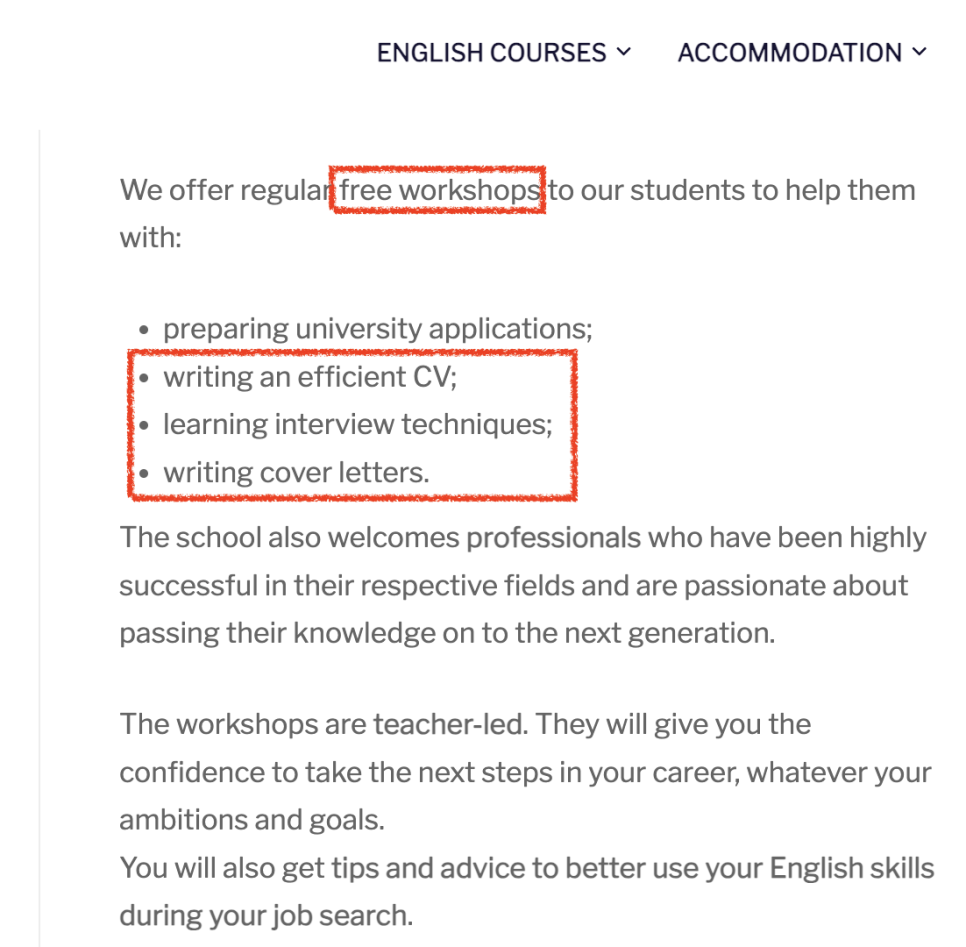The width and height of the screenshot is (966, 947).
Task: Click the highlighted 'free workshops' text
Action: (x=439, y=190)
